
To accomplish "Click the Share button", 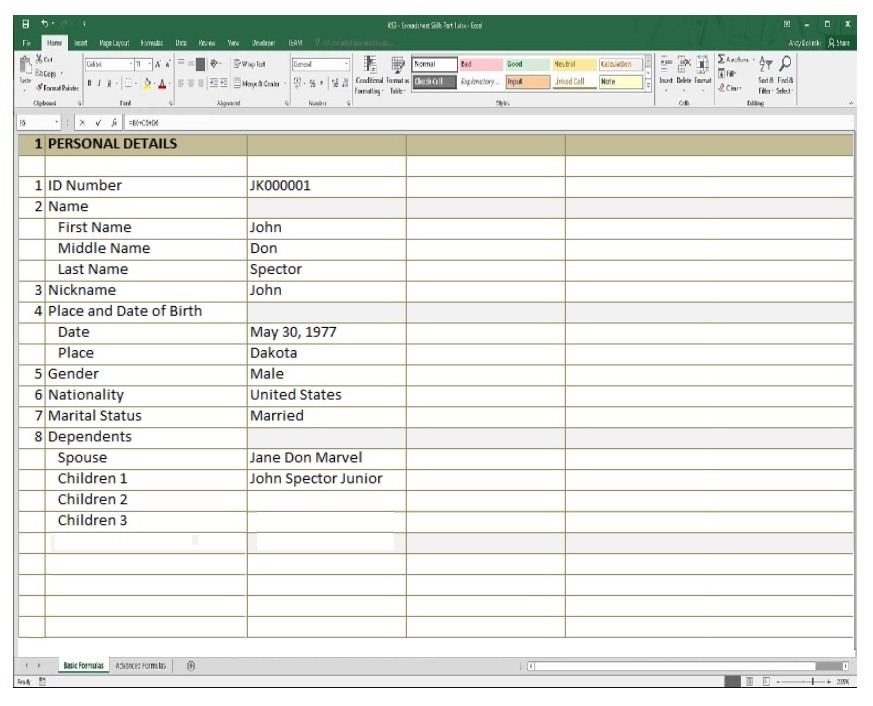I will (x=838, y=43).
